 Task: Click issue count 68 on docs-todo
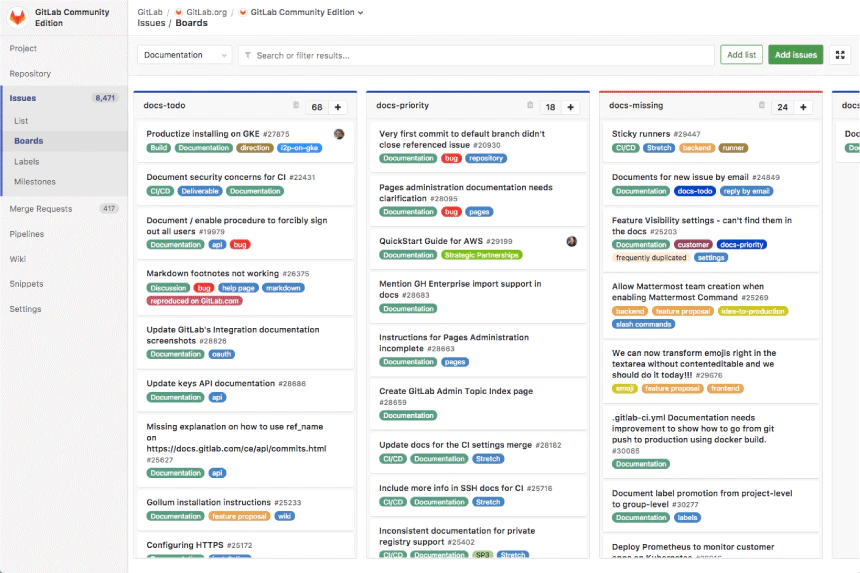pyautogui.click(x=317, y=107)
